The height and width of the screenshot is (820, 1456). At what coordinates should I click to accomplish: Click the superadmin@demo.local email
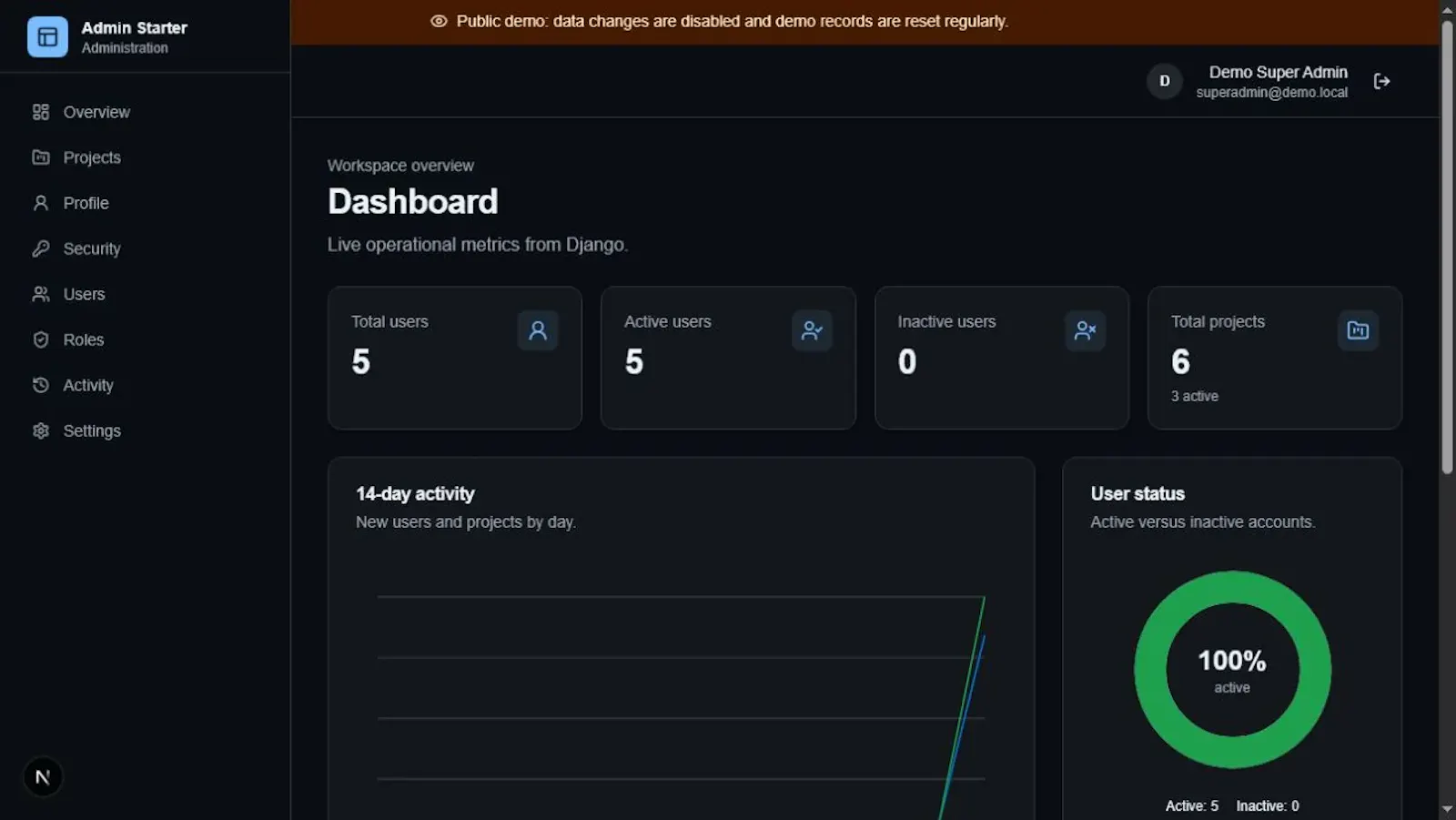(x=1271, y=93)
